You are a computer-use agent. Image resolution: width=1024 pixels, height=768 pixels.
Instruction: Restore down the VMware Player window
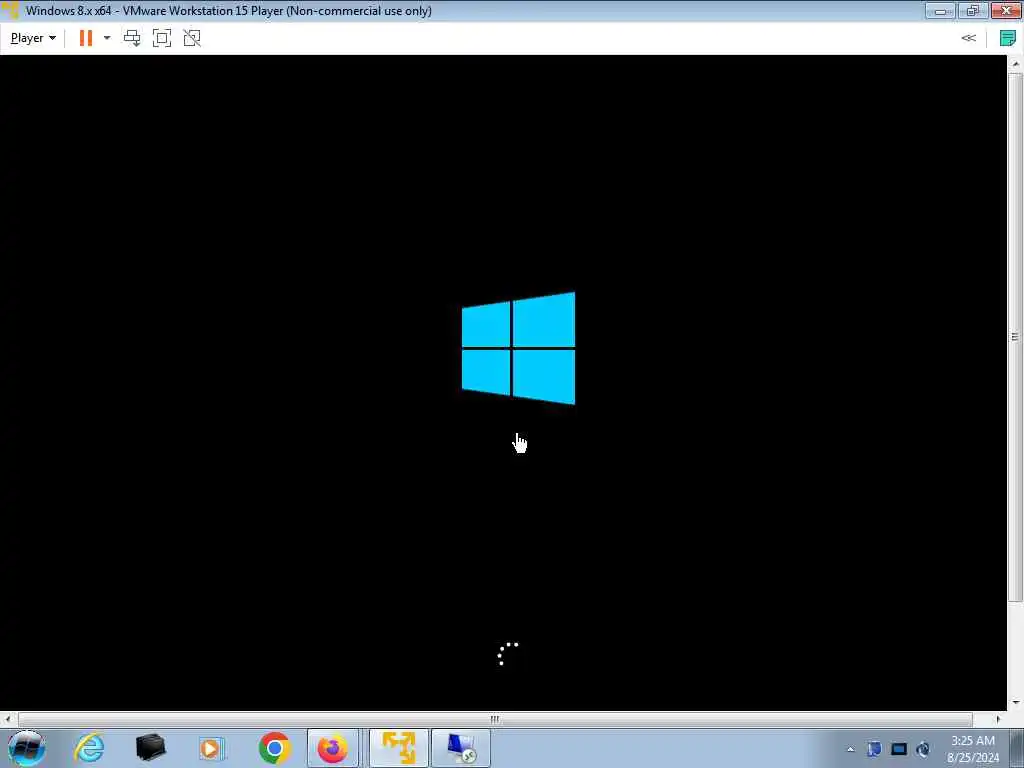pos(973,10)
